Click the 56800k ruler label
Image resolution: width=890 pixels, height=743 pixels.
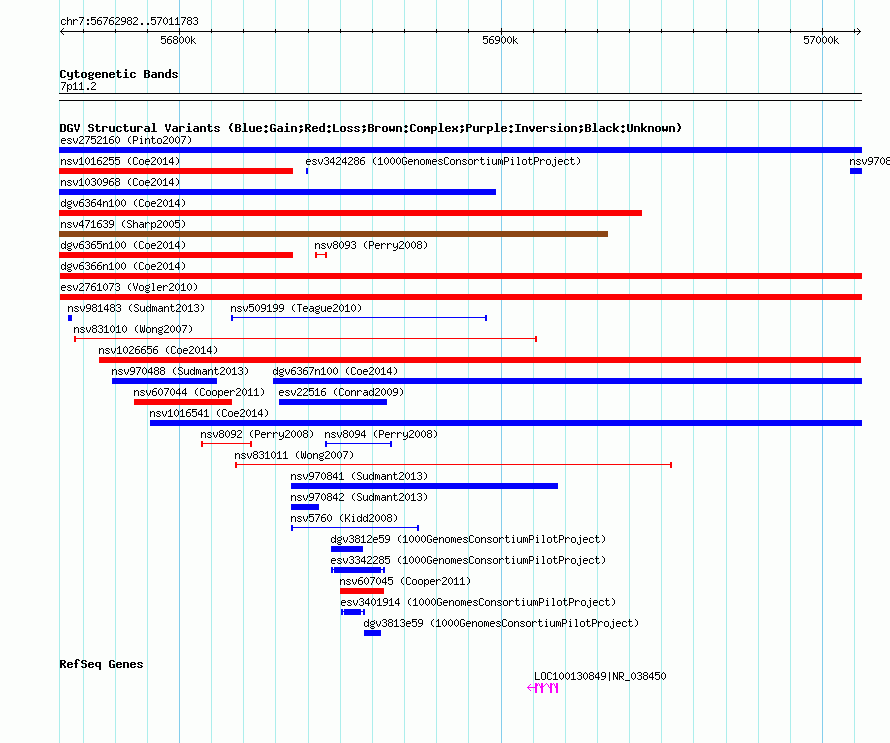point(178,40)
